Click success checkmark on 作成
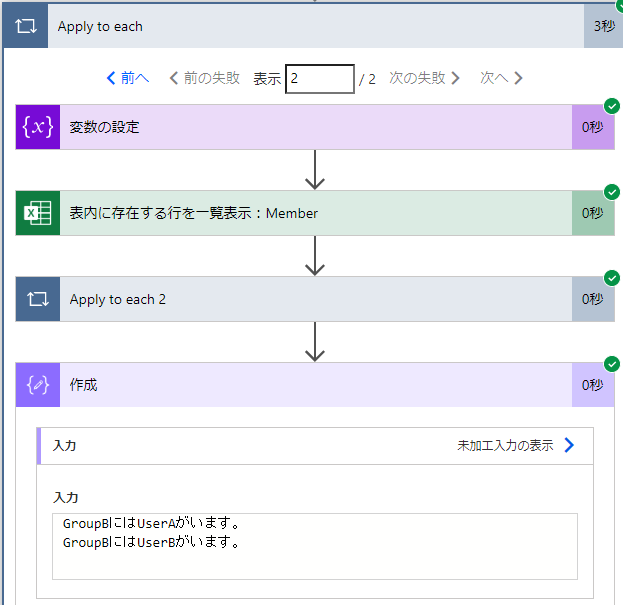623x605 pixels. tap(612, 364)
